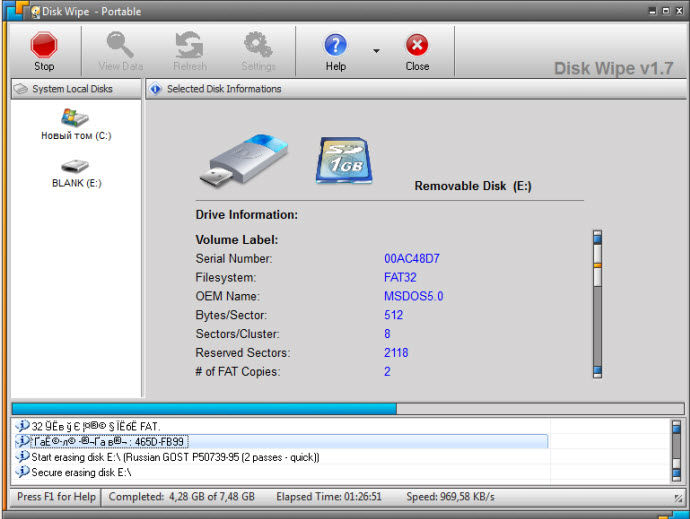Click Elapsed Time 01:26:51 status

click(329, 497)
